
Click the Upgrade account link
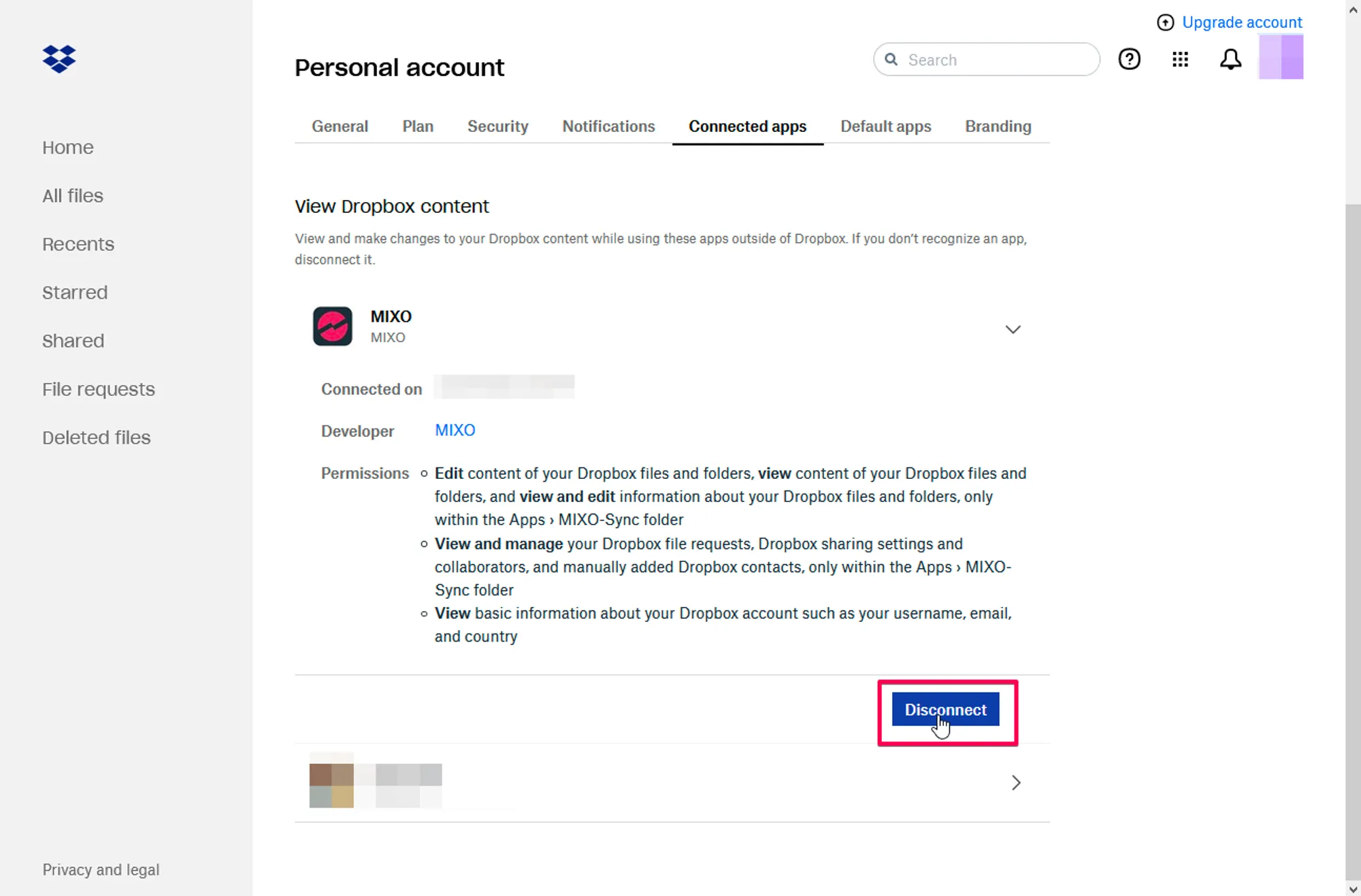pos(1242,22)
